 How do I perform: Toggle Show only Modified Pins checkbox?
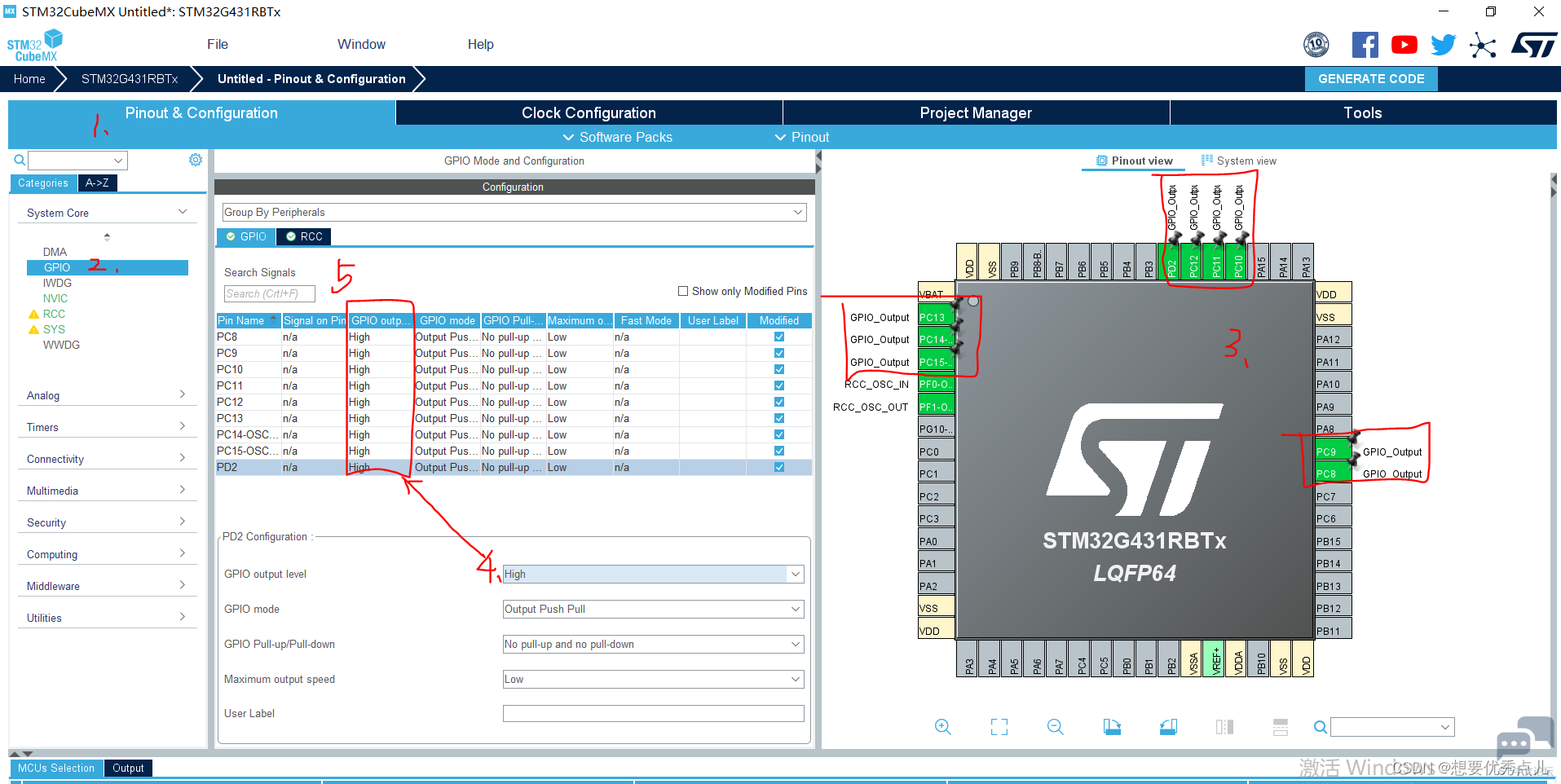pos(683,291)
